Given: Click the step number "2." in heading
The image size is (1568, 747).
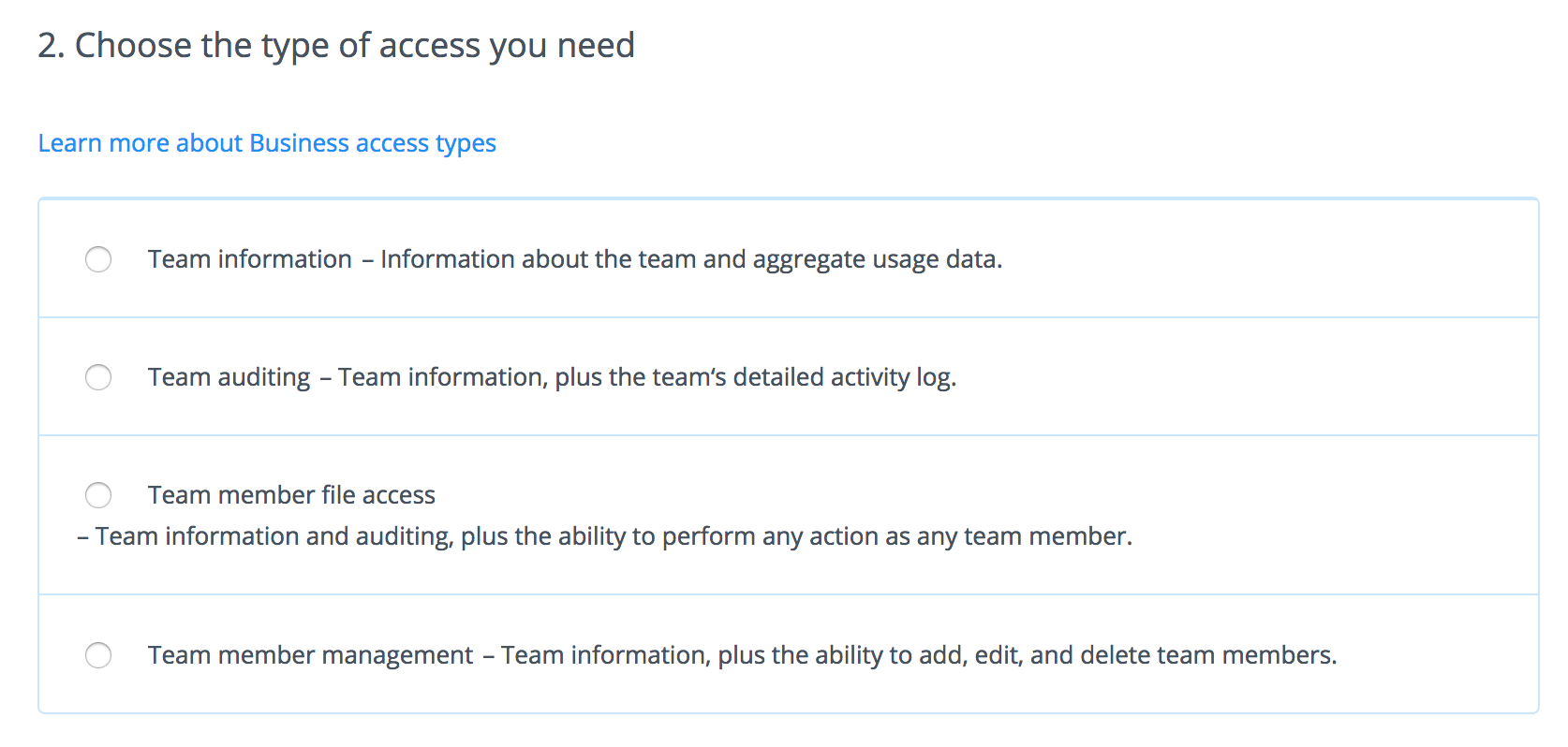Looking at the screenshot, I should [51, 45].
